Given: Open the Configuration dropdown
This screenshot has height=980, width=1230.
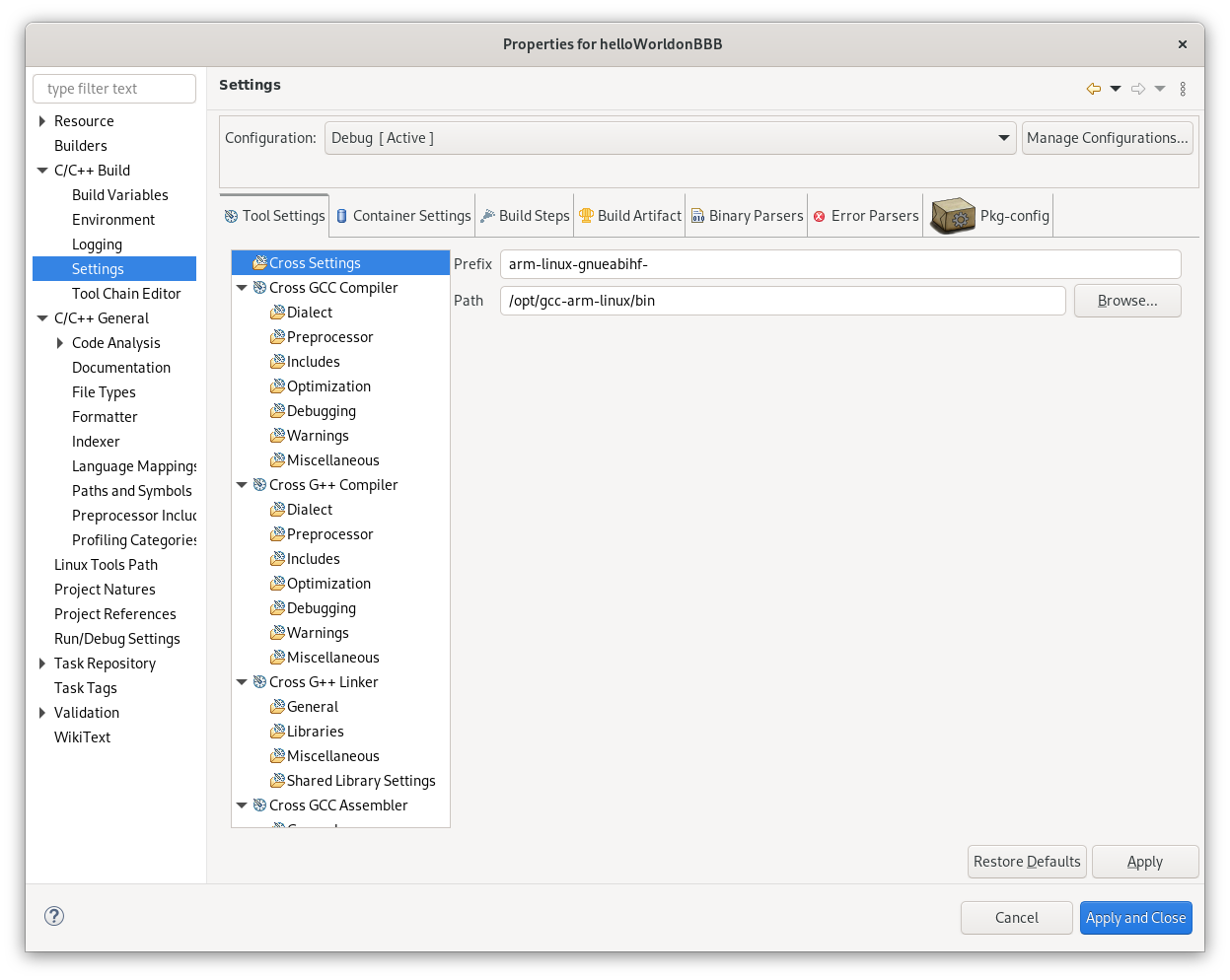Looking at the screenshot, I should 1003,138.
